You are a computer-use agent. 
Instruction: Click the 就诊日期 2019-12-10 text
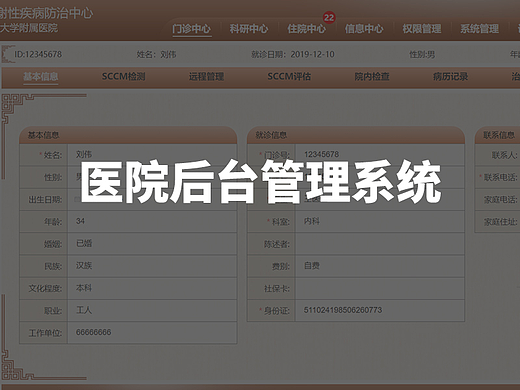tap(293, 54)
